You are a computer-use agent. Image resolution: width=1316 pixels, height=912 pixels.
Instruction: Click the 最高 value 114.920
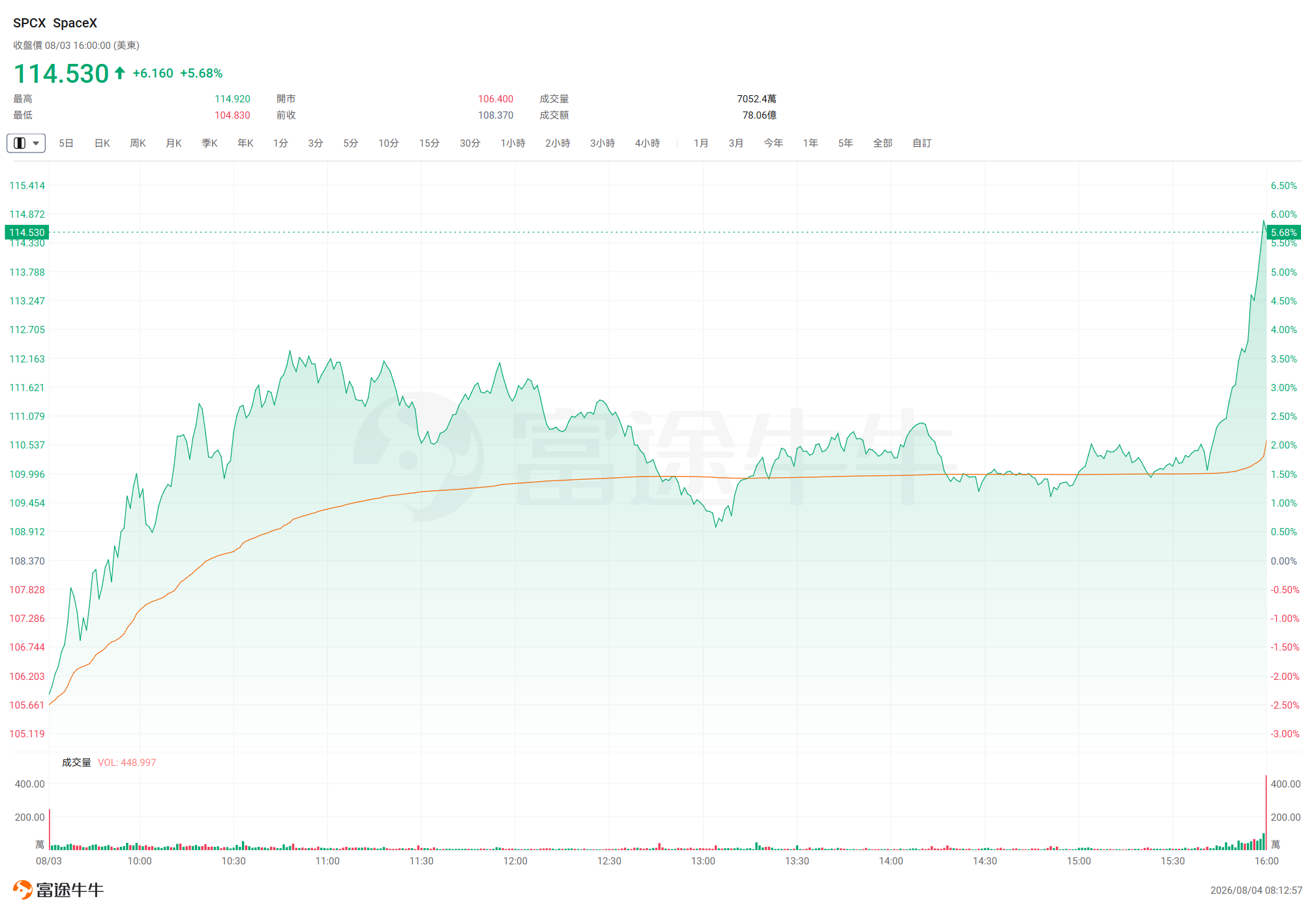click(233, 99)
